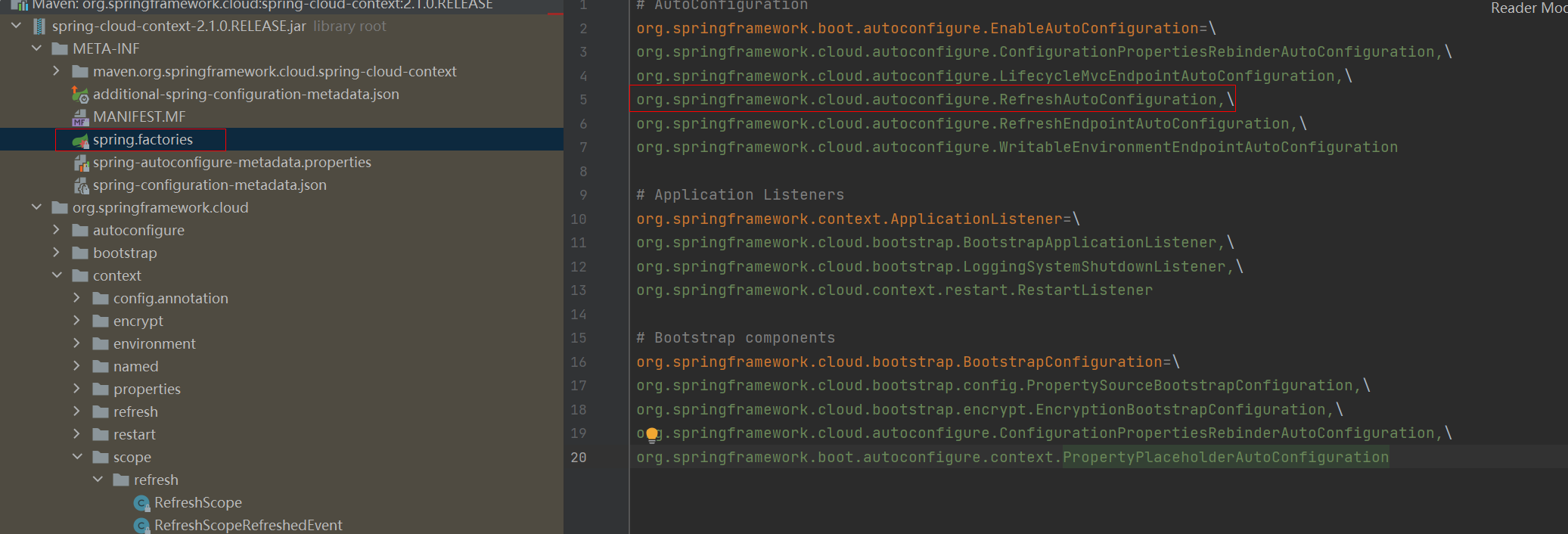Select the encrypt package in tree
The image size is (1568, 534).
(x=138, y=321)
